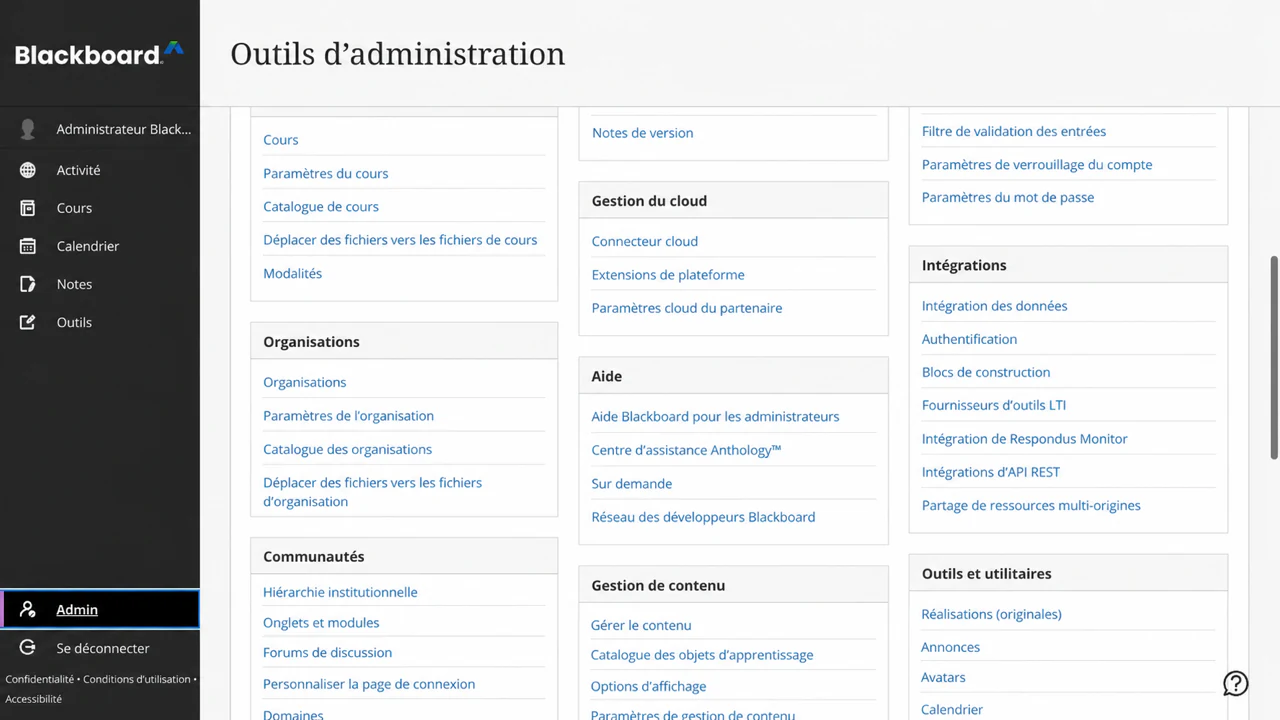
Task: Click the Admin person icon
Action: coord(28,609)
